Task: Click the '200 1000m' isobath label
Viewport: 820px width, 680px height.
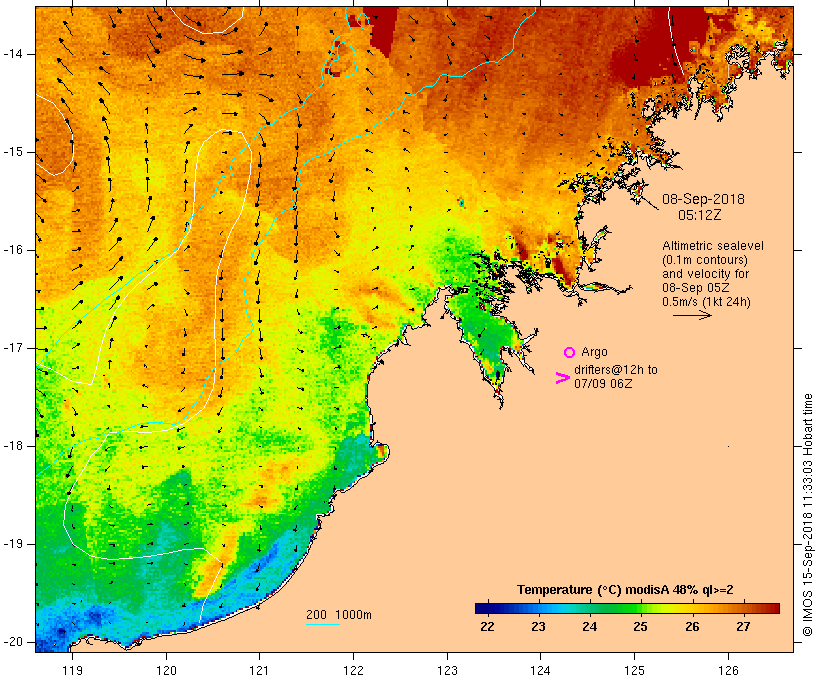Action: point(339,615)
